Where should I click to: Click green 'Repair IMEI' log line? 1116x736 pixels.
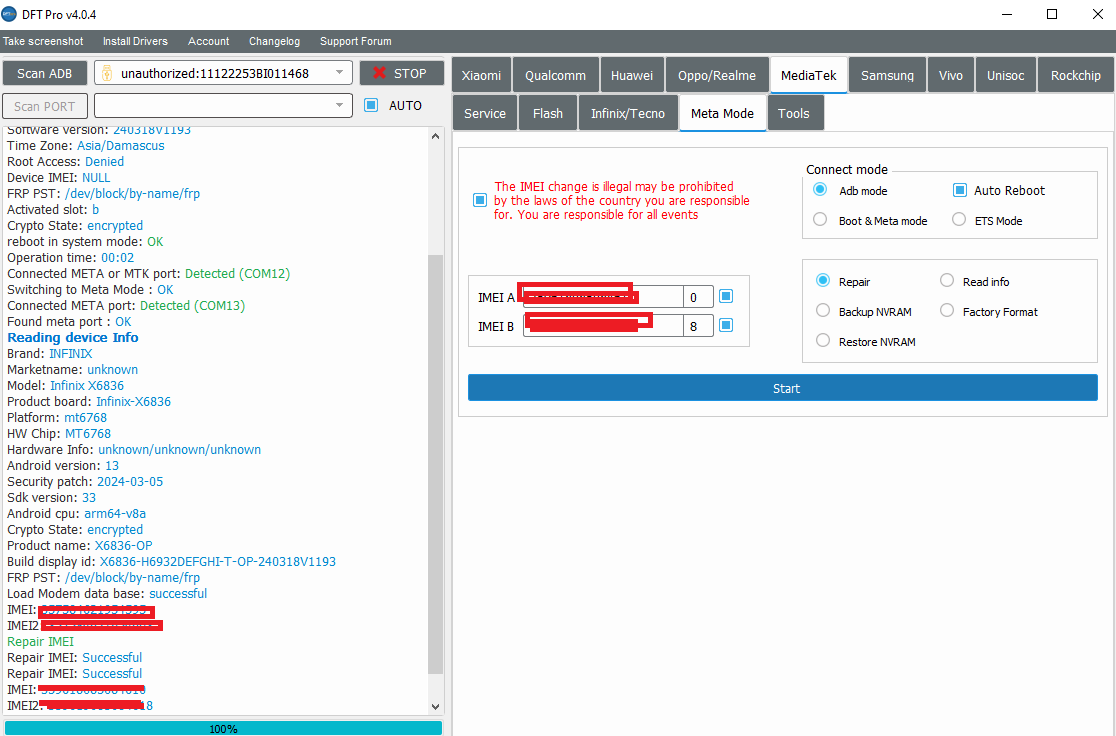click(x=41, y=641)
